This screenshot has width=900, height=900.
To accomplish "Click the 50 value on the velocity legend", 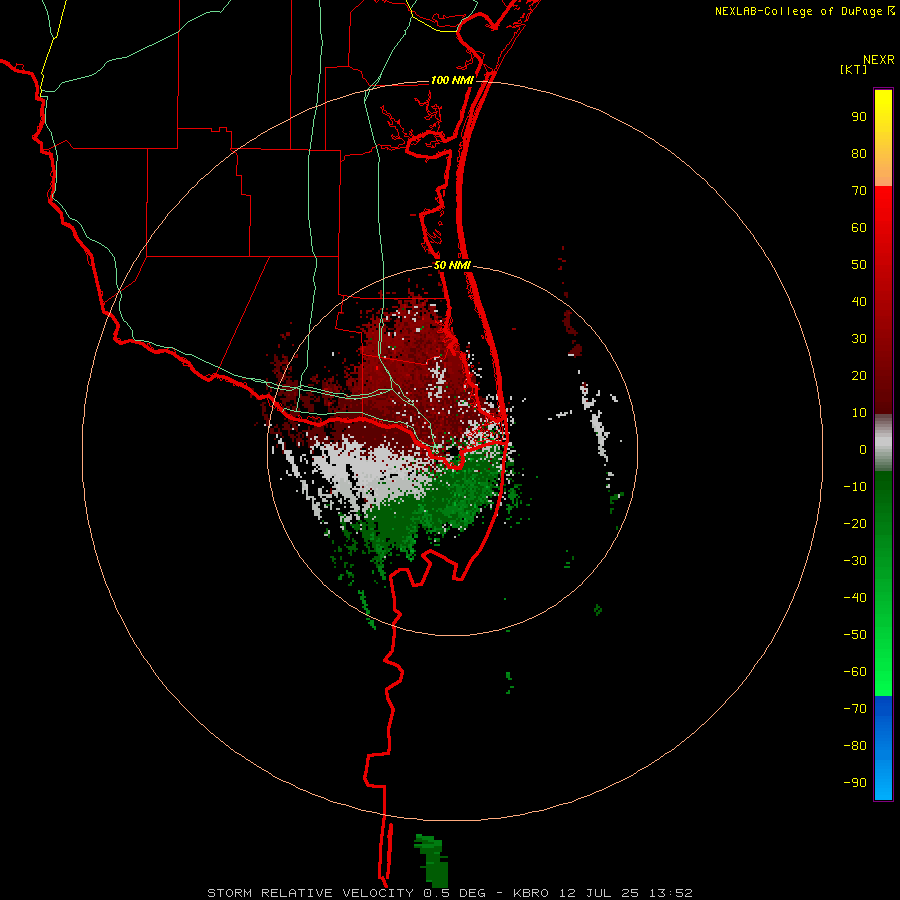I will (859, 265).
